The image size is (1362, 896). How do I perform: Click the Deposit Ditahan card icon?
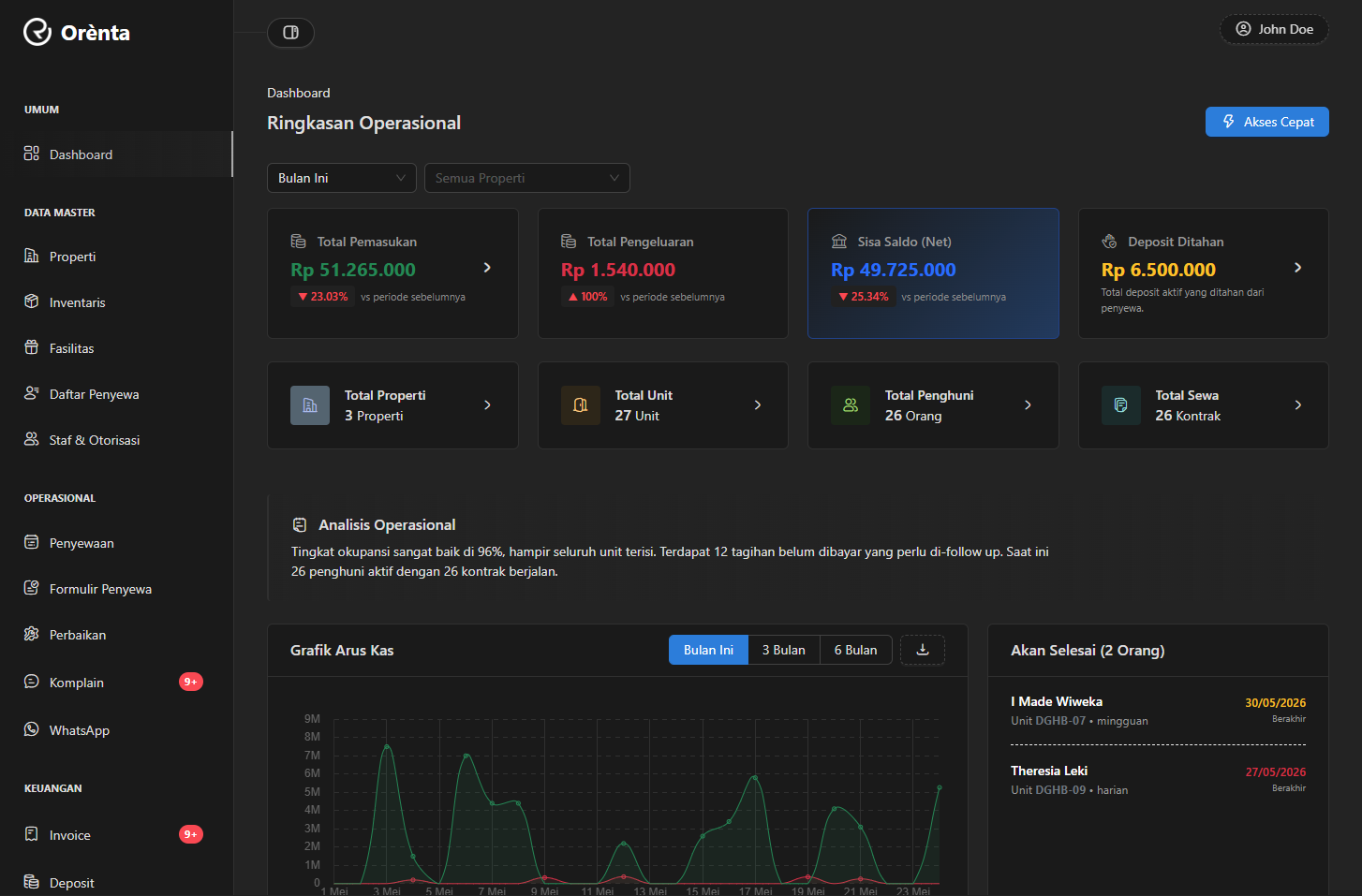tap(1109, 242)
